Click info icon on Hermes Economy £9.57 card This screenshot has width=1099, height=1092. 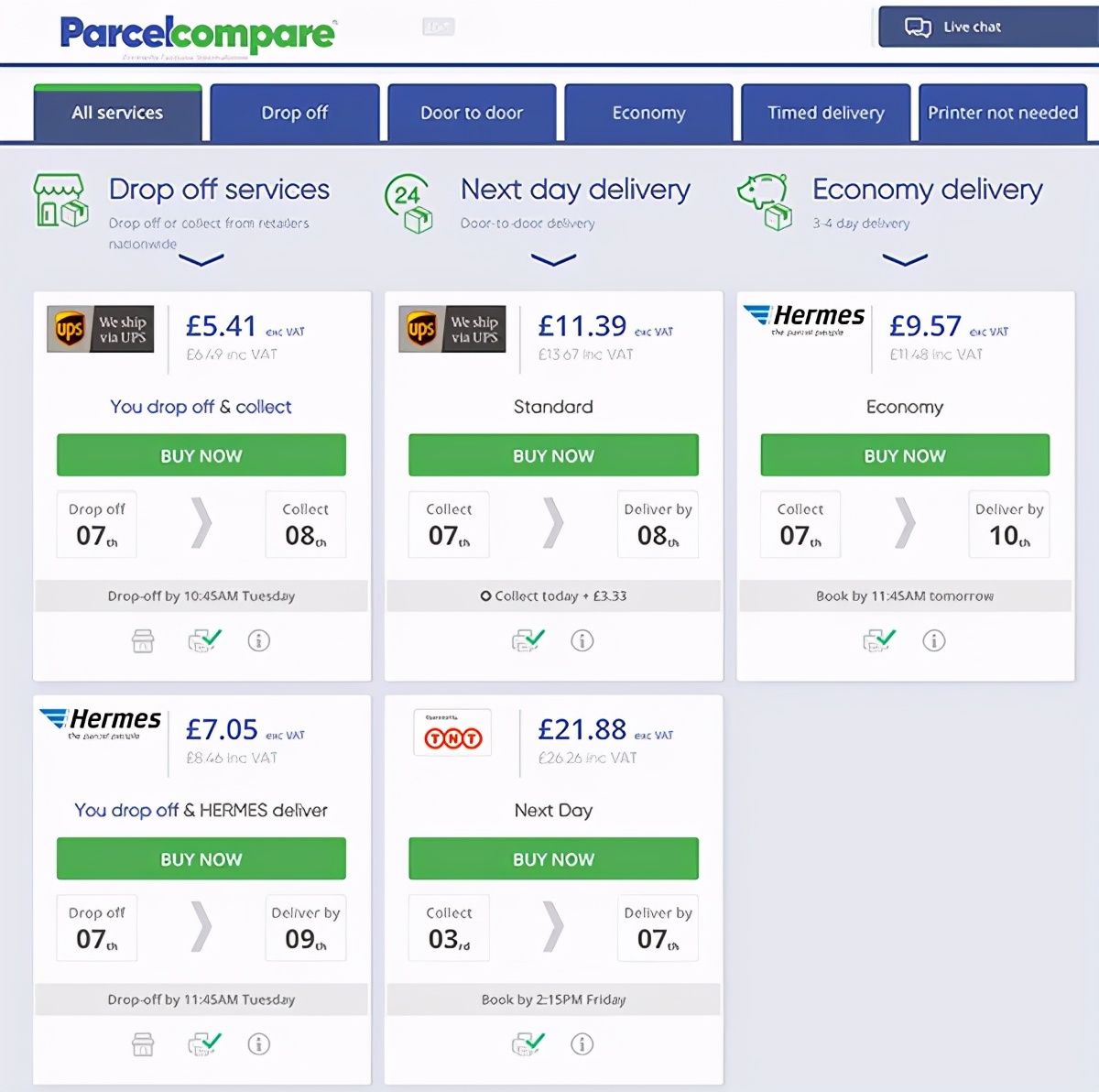934,640
